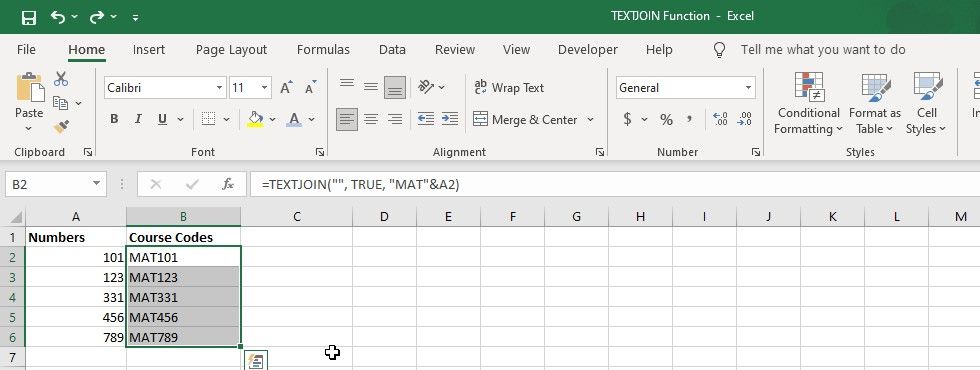Toggle Wrap Text
This screenshot has height=370, width=980.
tap(509, 88)
